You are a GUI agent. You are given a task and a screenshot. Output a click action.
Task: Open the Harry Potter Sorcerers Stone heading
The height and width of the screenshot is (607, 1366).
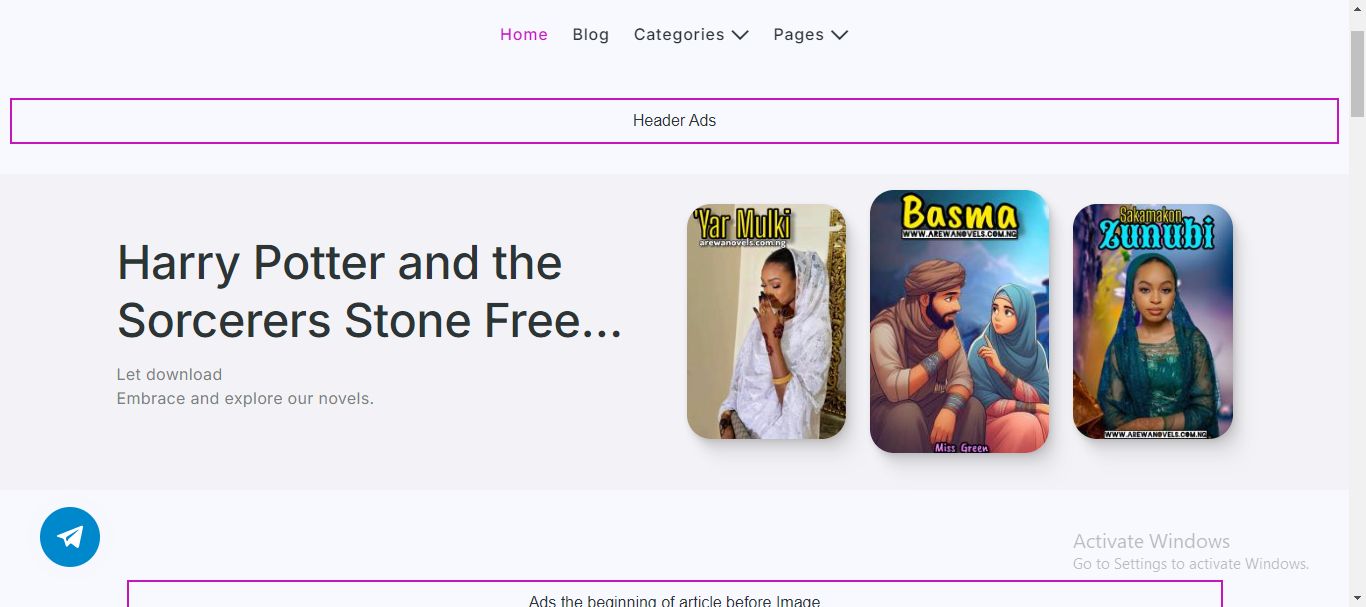(x=369, y=292)
